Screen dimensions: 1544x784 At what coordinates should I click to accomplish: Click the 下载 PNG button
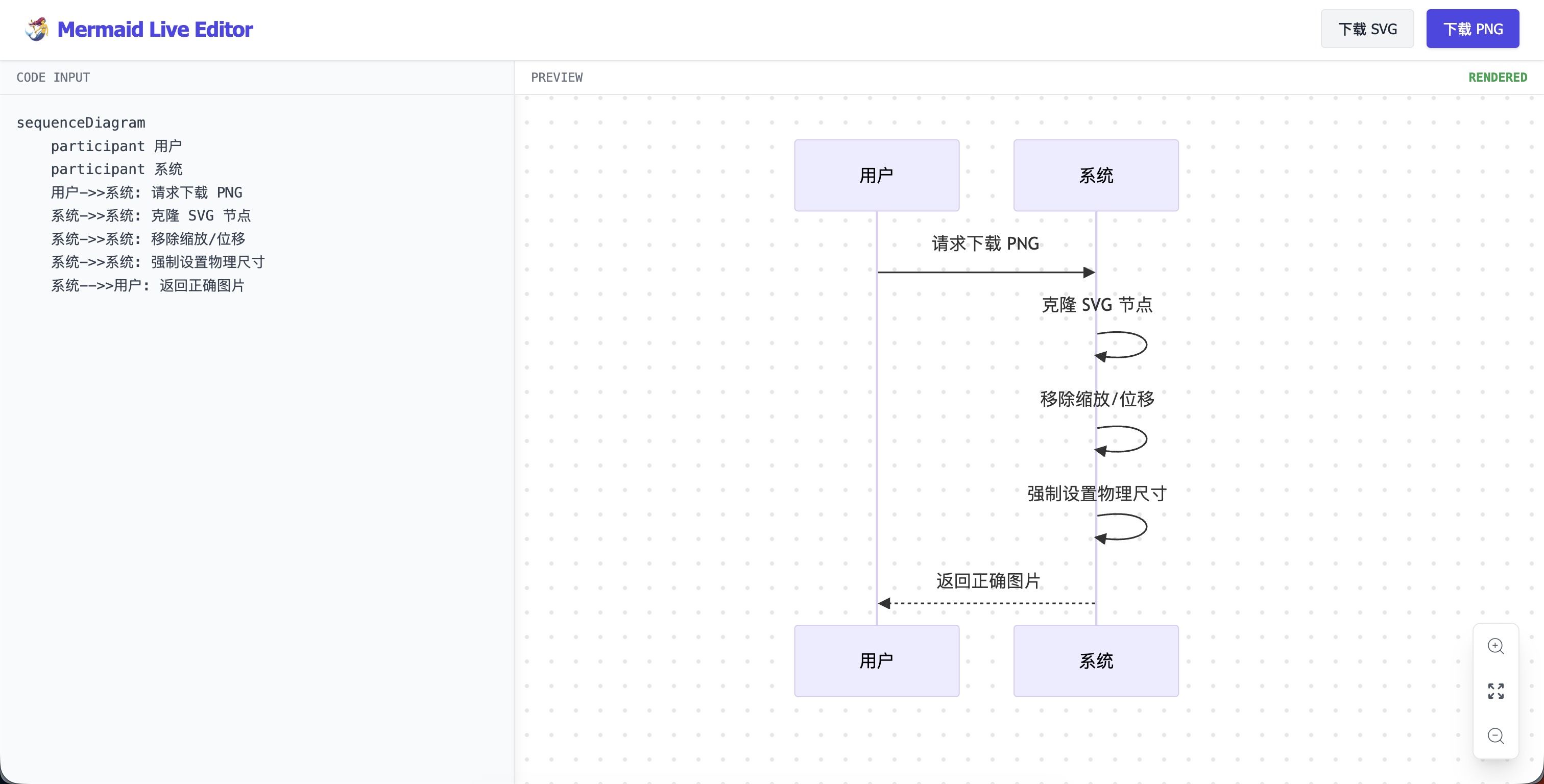click(1473, 28)
